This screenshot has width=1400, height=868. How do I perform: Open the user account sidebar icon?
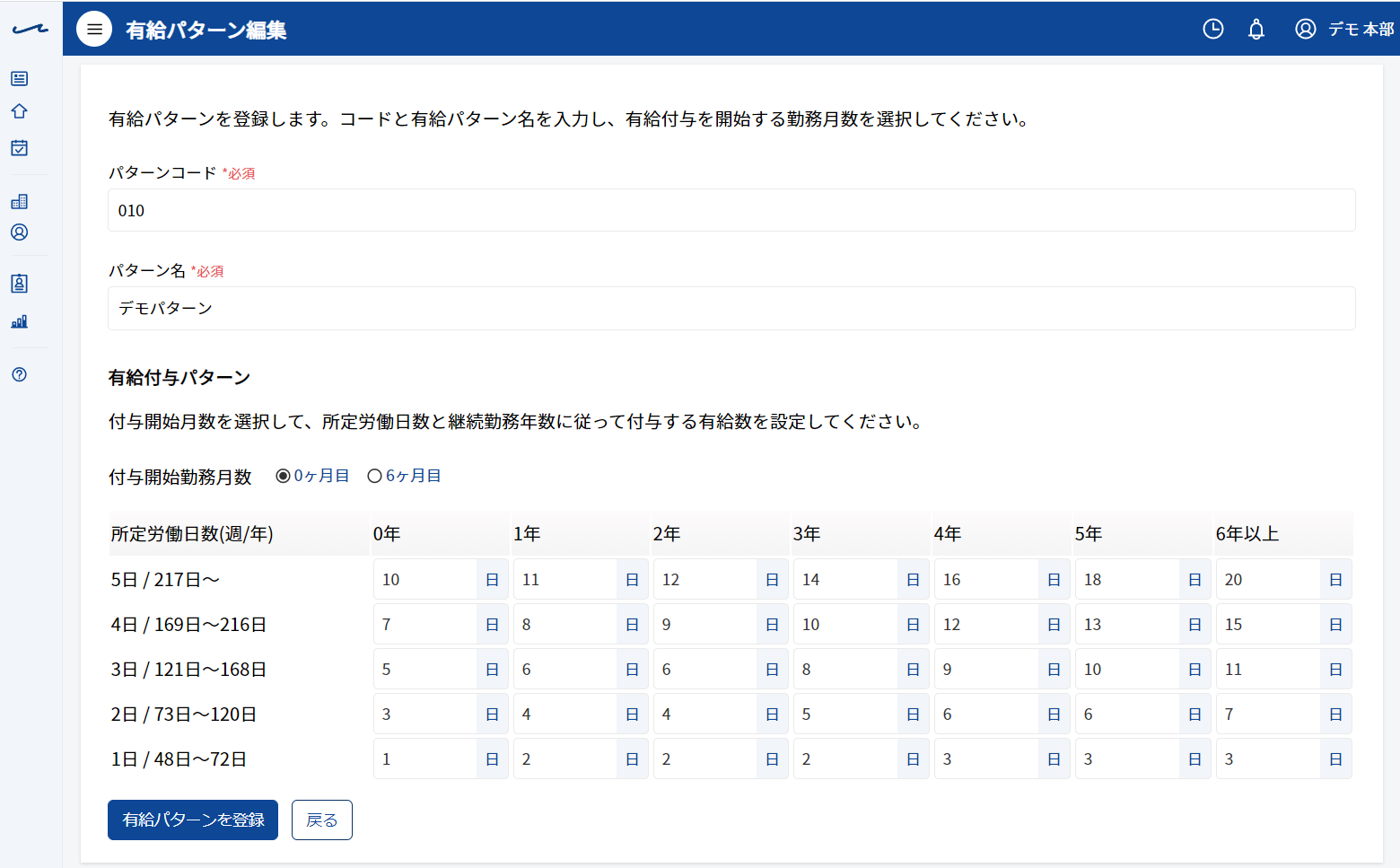click(19, 232)
